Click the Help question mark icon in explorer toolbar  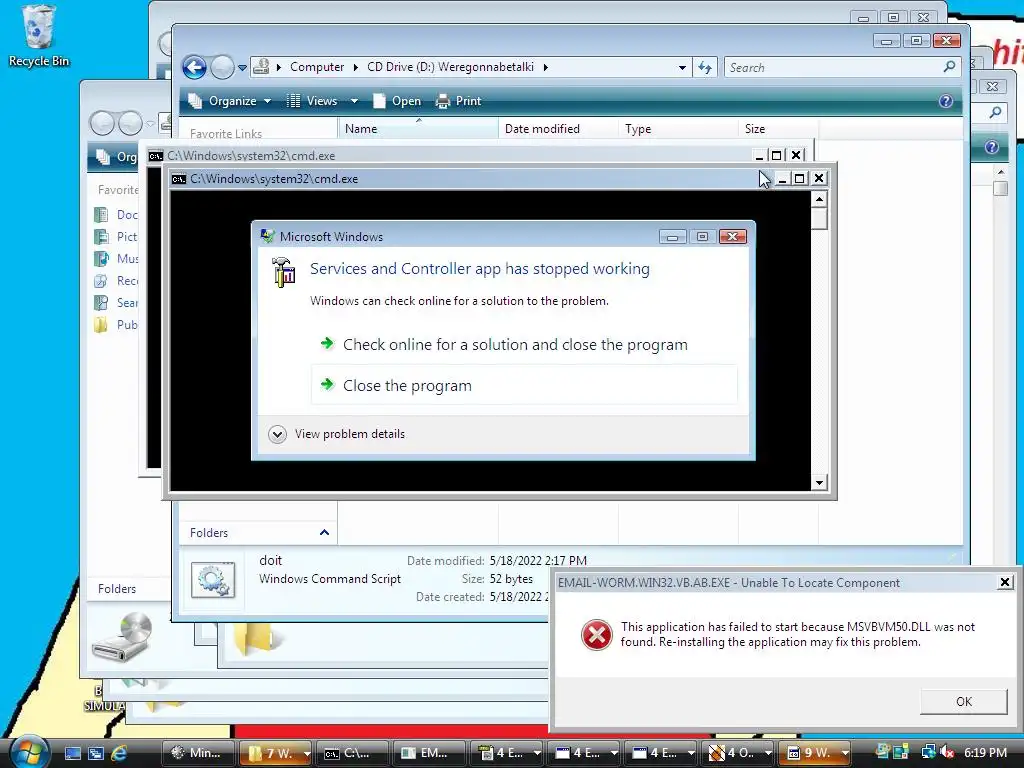point(946,101)
